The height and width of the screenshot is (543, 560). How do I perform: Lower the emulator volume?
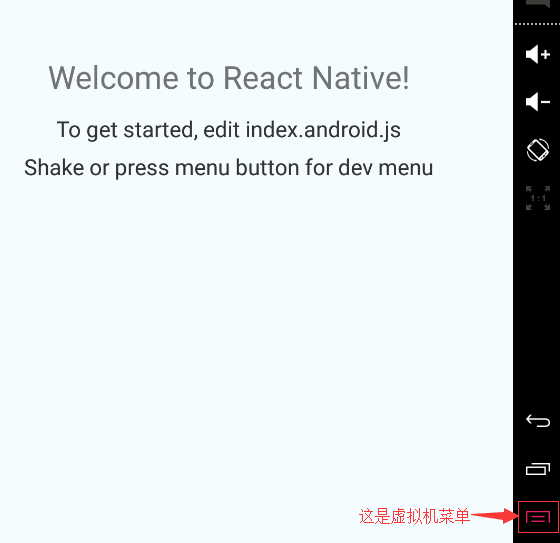click(538, 102)
